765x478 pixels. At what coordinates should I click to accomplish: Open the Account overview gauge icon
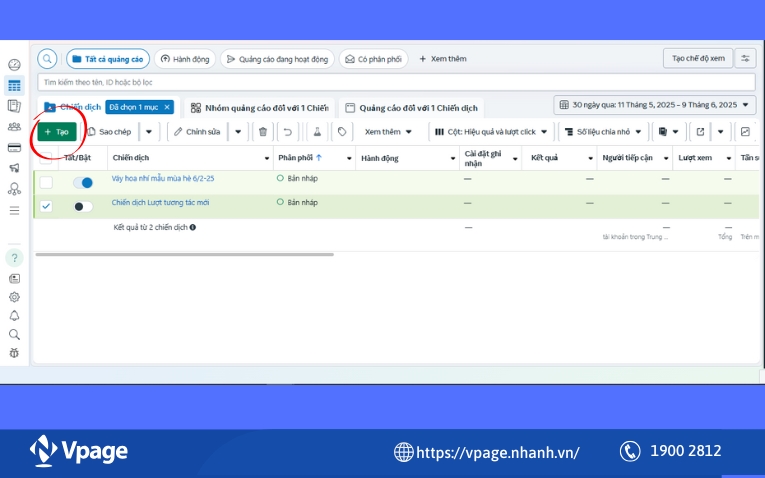click(14, 64)
